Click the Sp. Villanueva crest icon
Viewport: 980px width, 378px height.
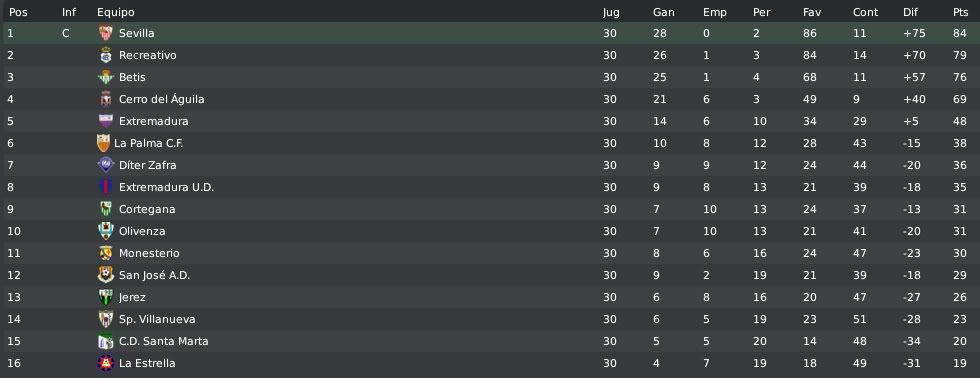point(106,319)
